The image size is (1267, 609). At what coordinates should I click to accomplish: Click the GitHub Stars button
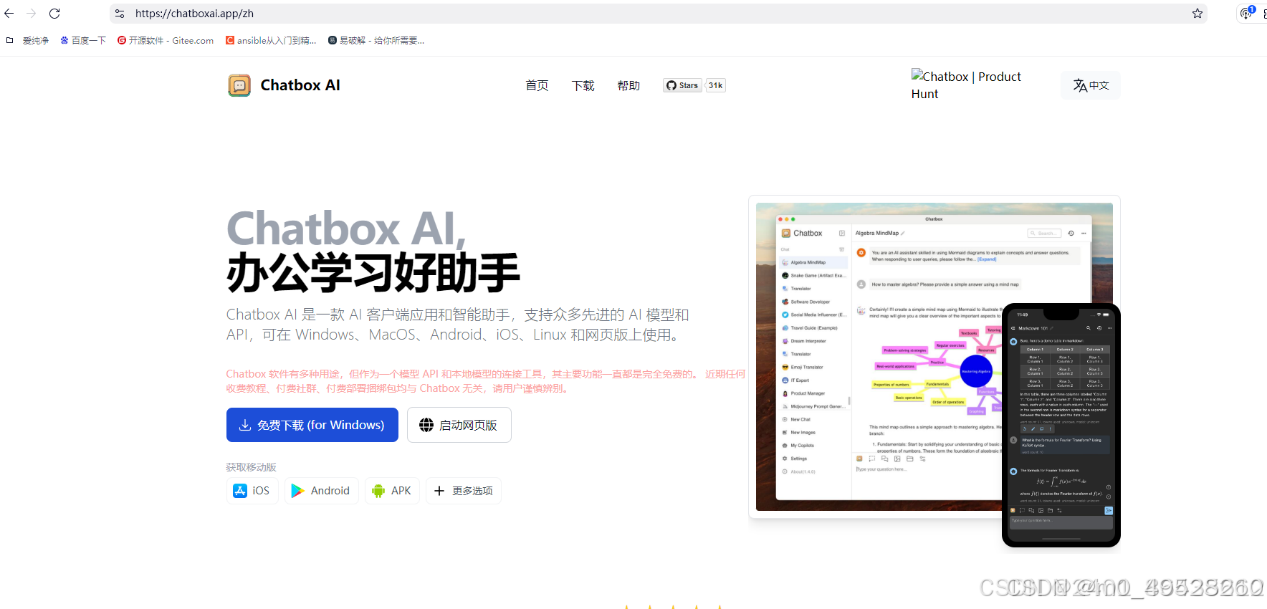tap(683, 85)
